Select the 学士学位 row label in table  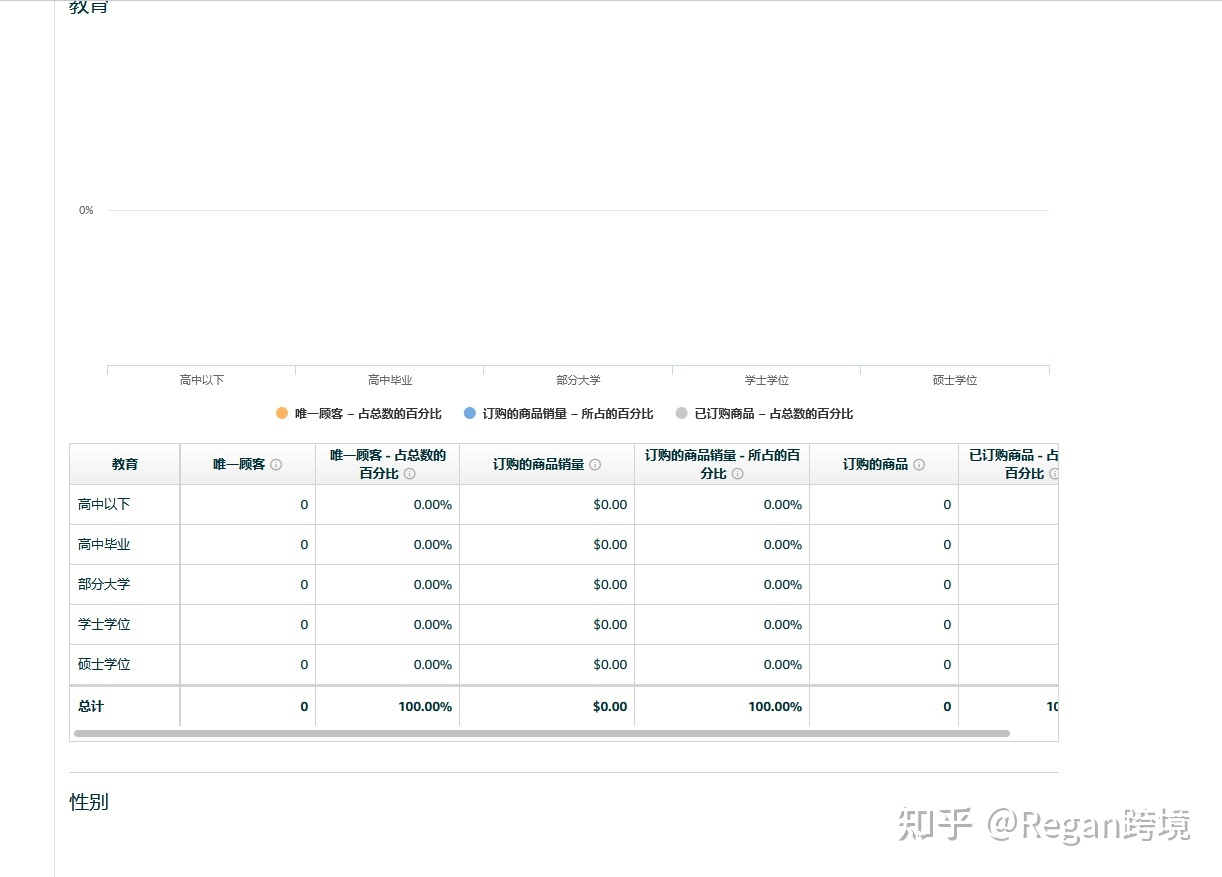(104, 625)
